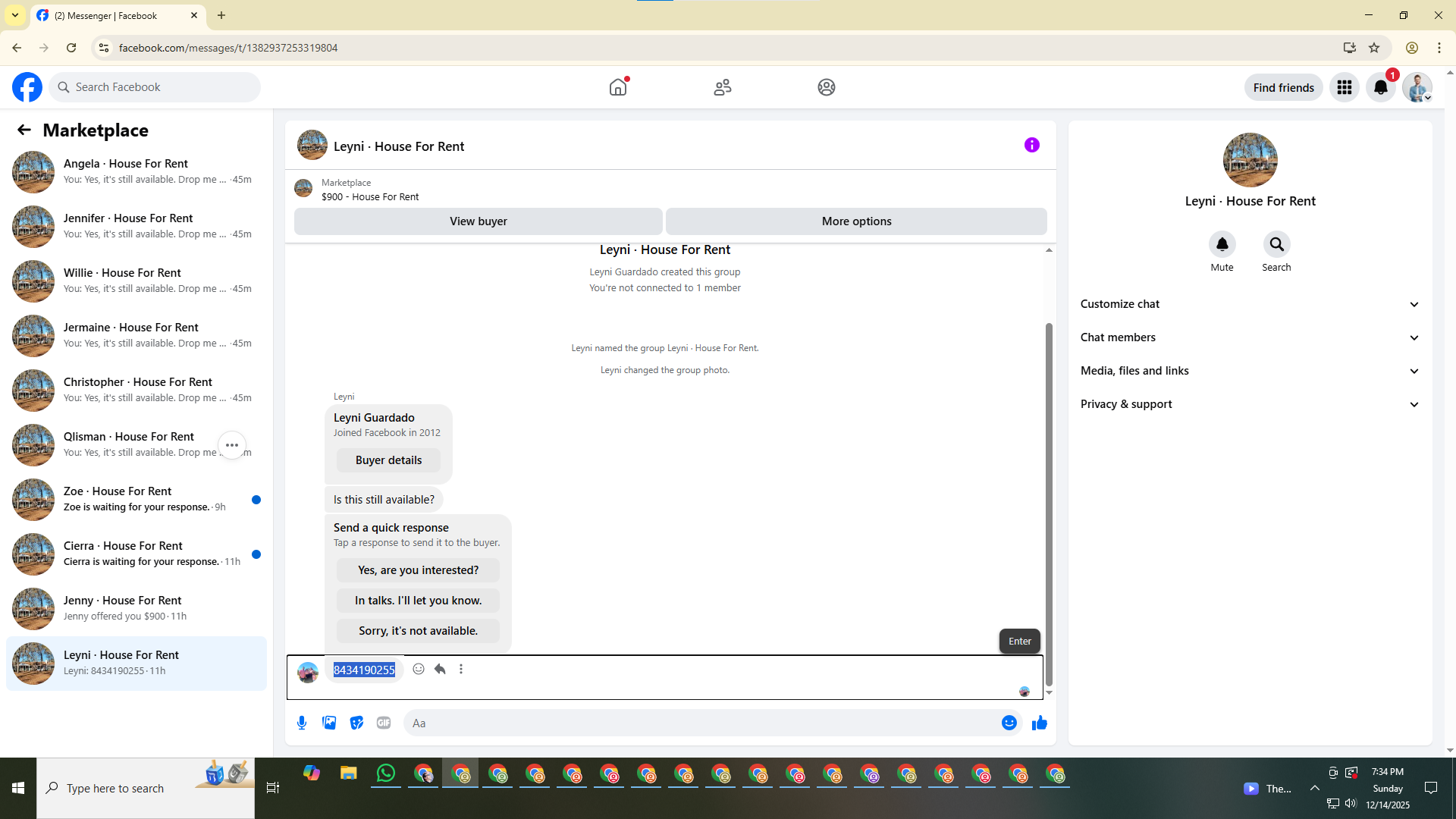The height and width of the screenshot is (819, 1456).
Task: Mute the Leyni conversation
Action: pyautogui.click(x=1222, y=244)
